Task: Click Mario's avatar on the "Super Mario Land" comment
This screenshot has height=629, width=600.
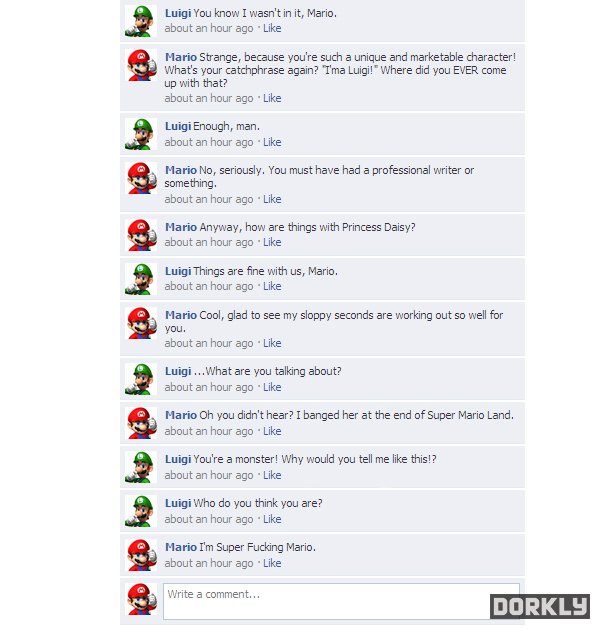Action: 140,423
